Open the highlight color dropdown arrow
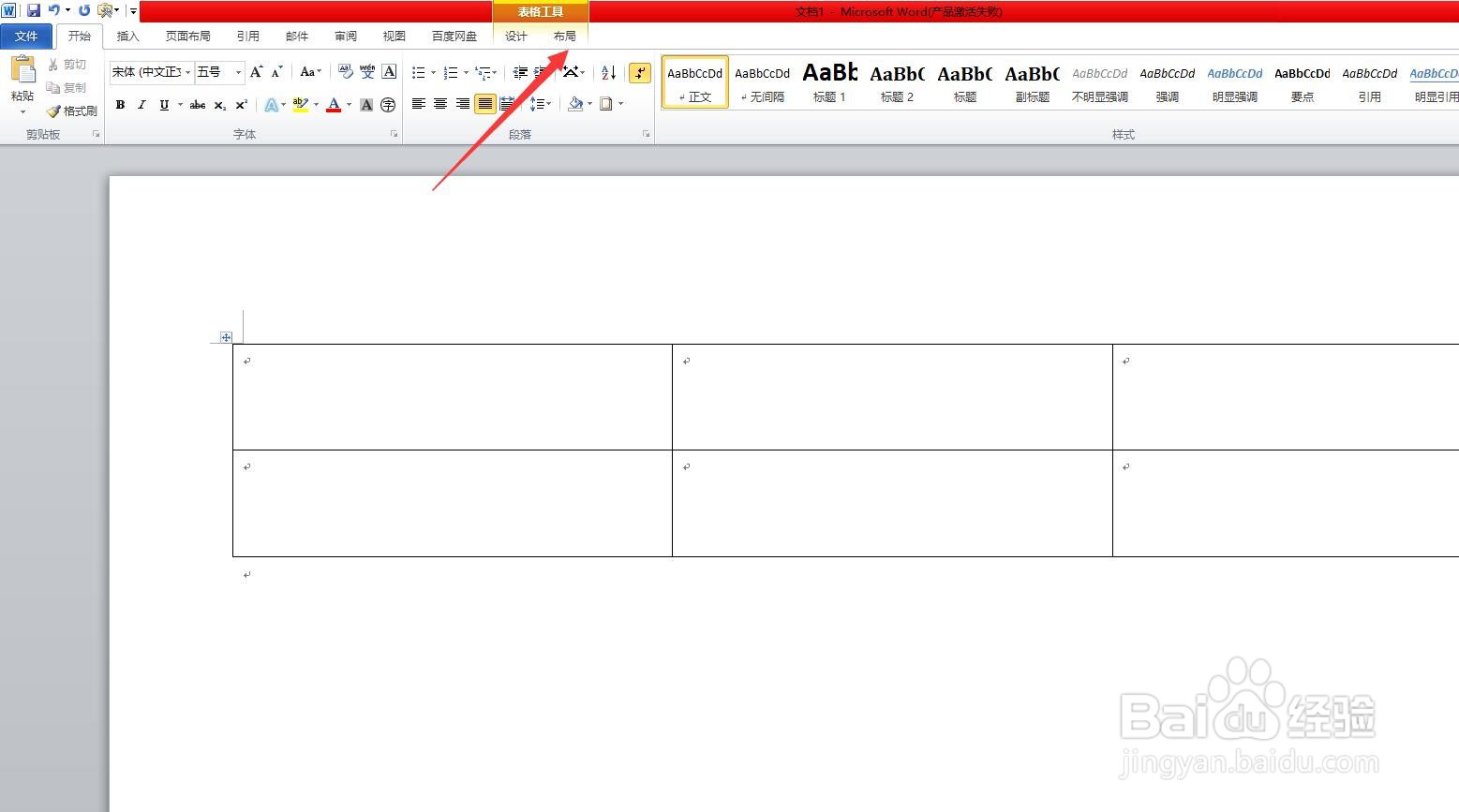Image resolution: width=1459 pixels, height=812 pixels. click(x=316, y=105)
